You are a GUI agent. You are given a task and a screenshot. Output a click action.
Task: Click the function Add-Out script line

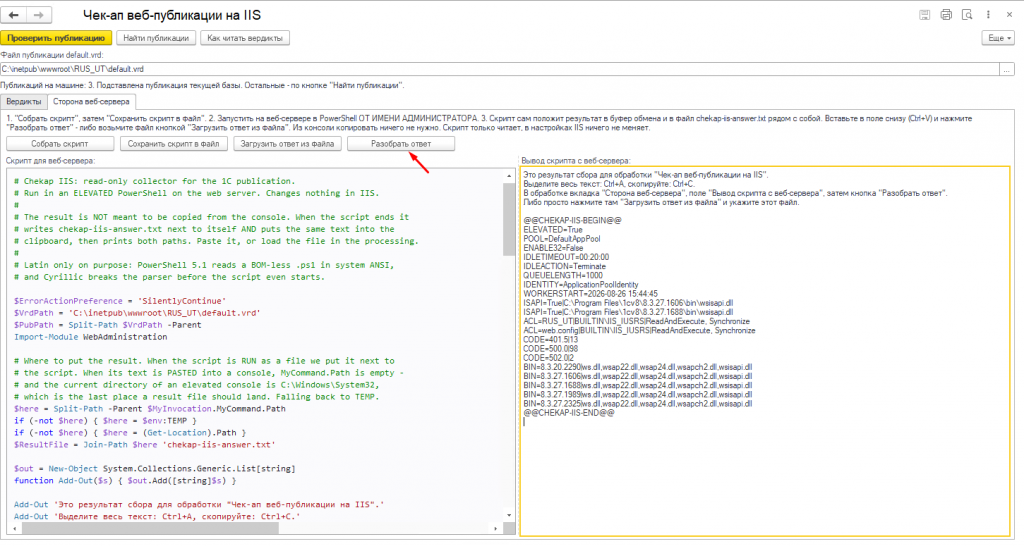125,481
